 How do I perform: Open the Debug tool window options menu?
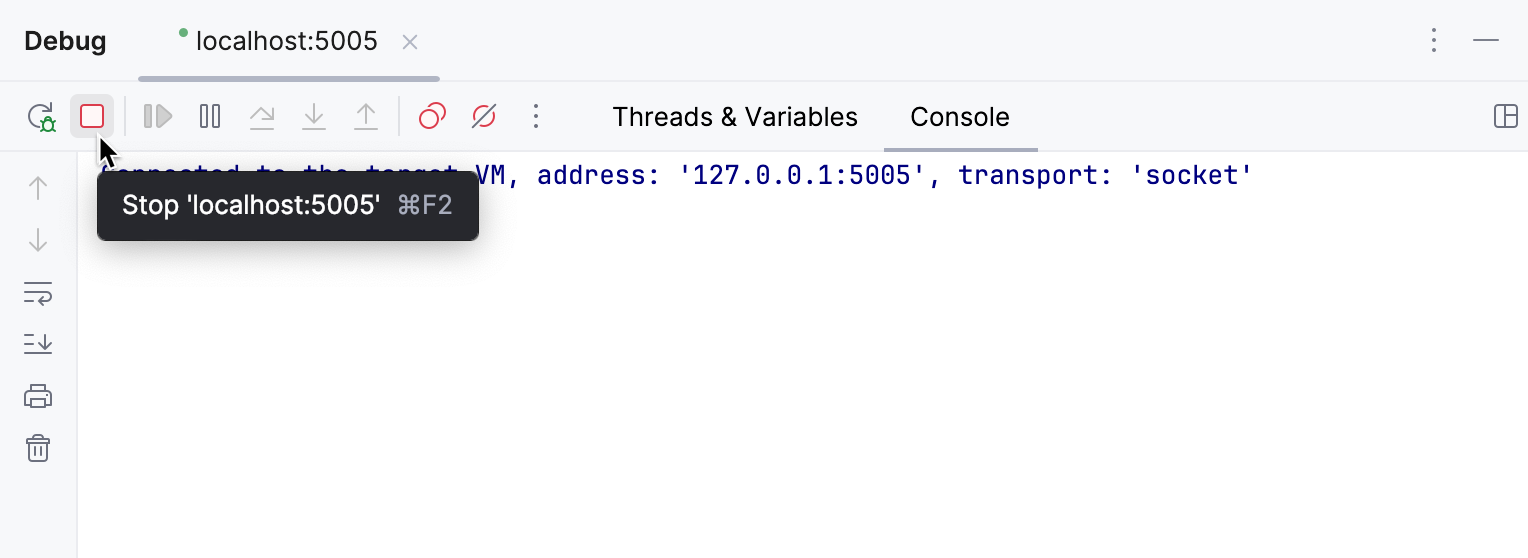point(1434,41)
